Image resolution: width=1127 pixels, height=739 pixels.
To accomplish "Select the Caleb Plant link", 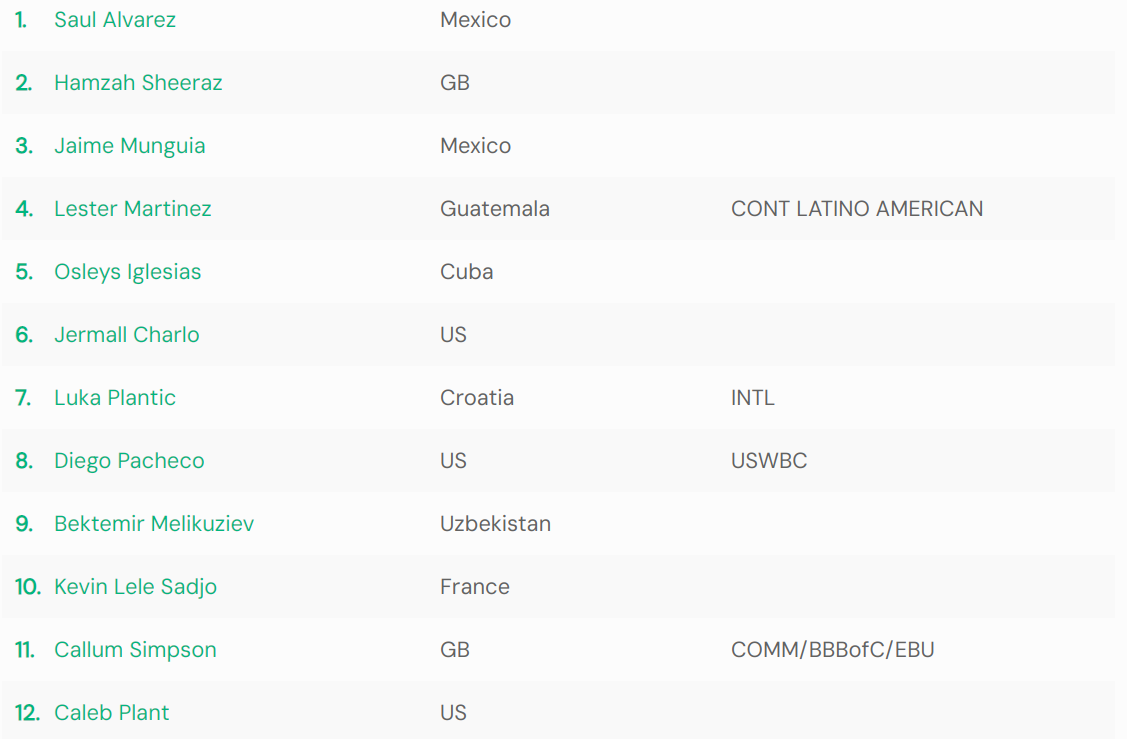I will pos(112,713).
